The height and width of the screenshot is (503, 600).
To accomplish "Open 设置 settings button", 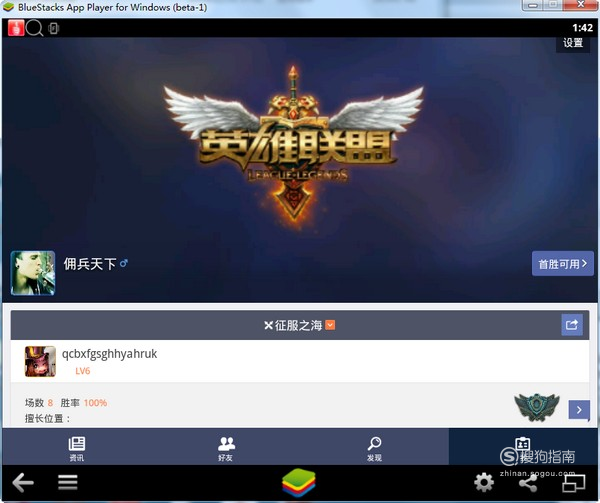I will click(x=573, y=43).
